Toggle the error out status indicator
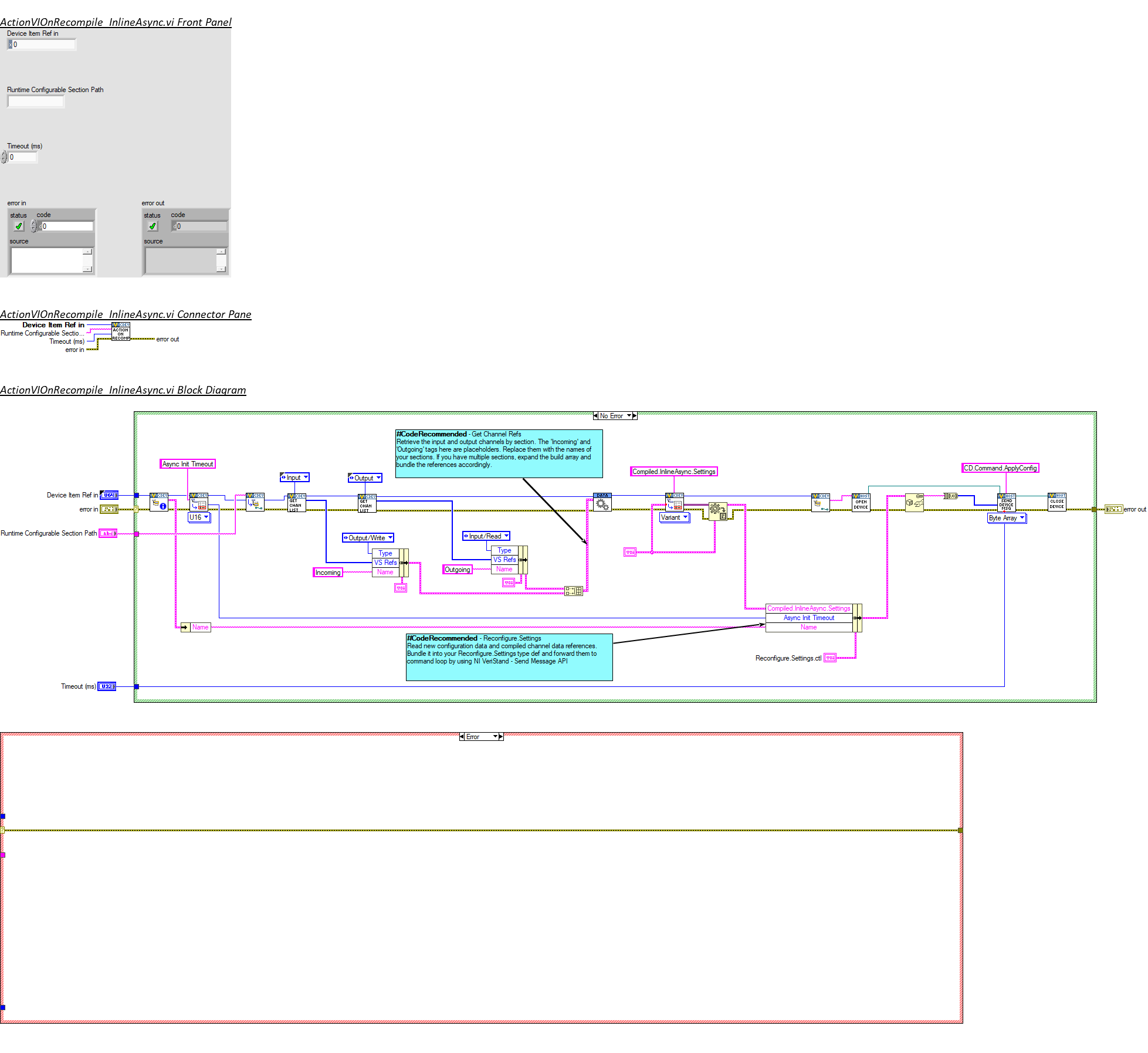1148x1053 pixels. point(153,226)
